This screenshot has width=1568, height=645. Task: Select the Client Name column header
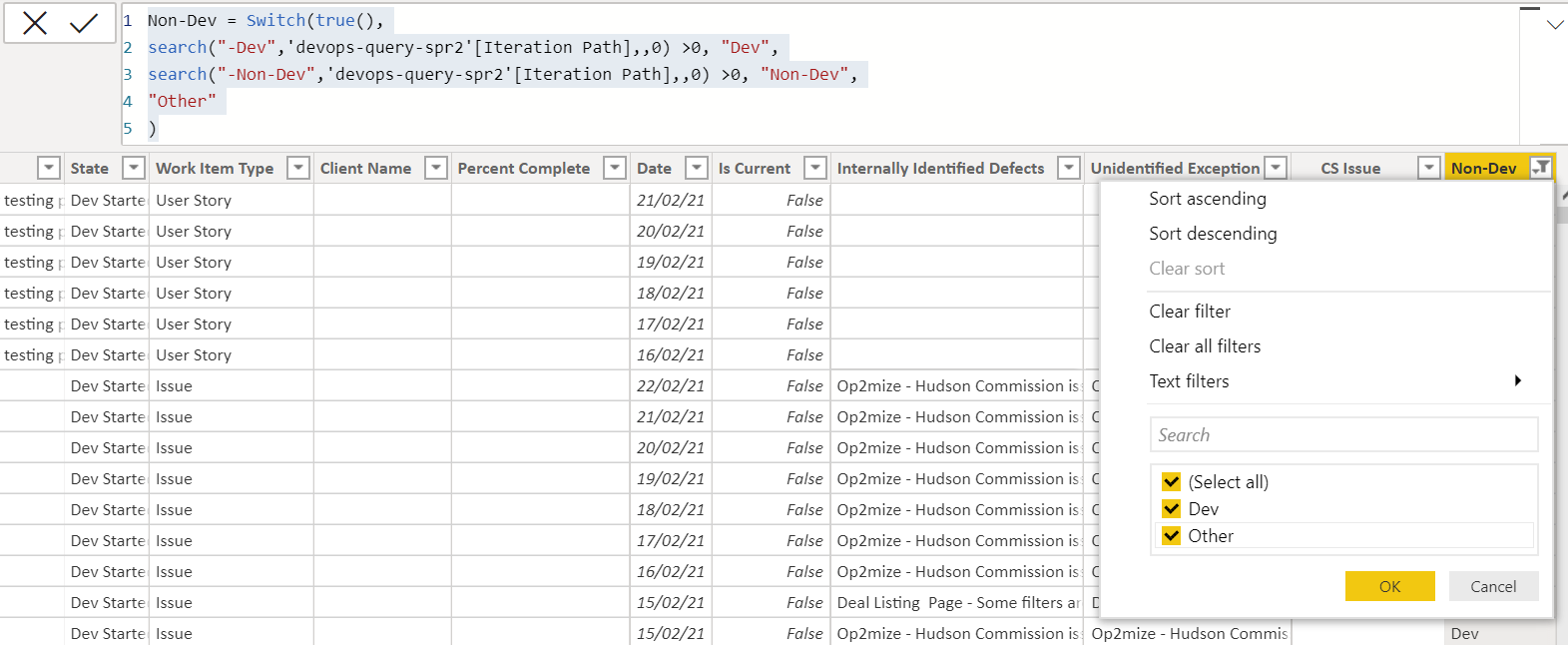(x=365, y=169)
